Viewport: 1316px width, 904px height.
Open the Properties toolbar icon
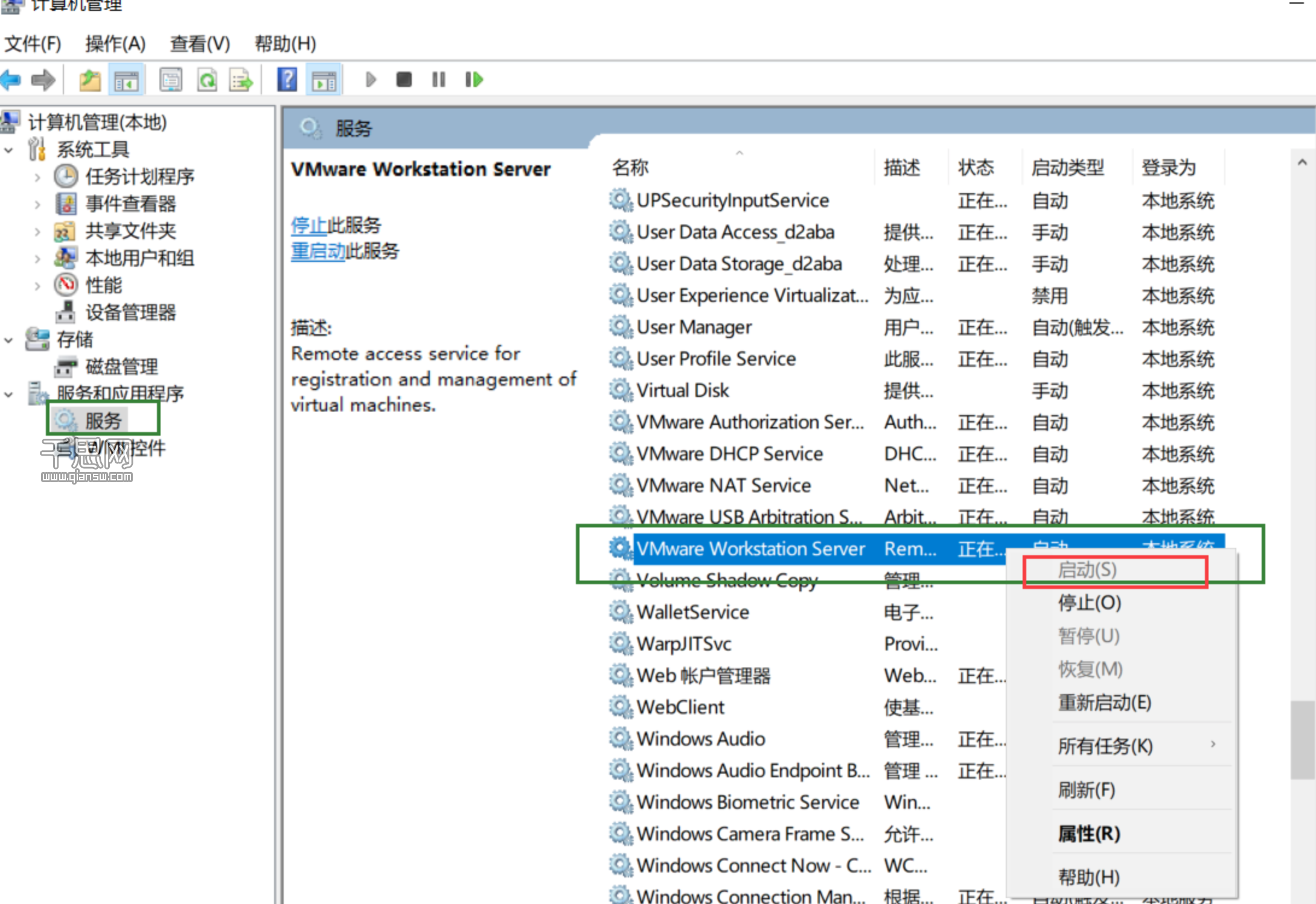tap(171, 80)
